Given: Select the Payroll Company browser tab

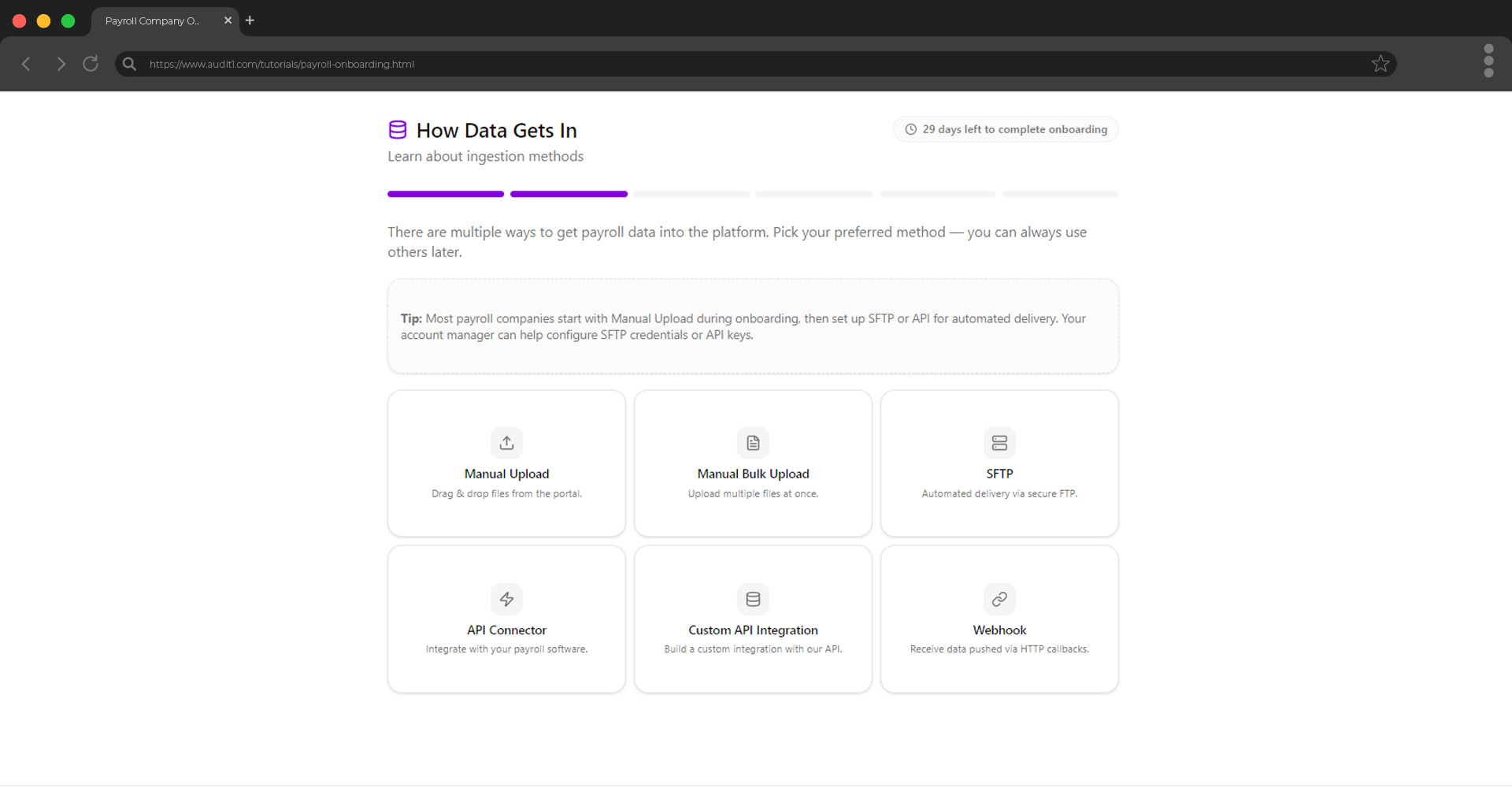Looking at the screenshot, I should click(153, 20).
